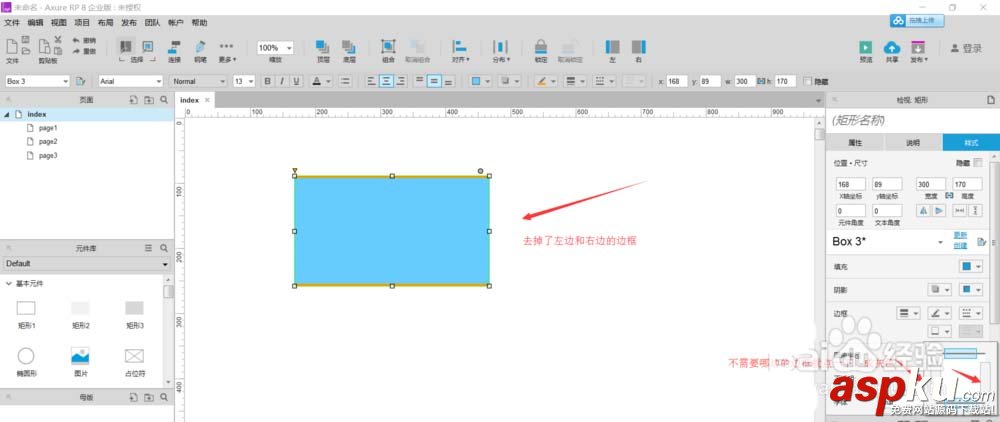Click the cut scissors icon

(58, 40)
